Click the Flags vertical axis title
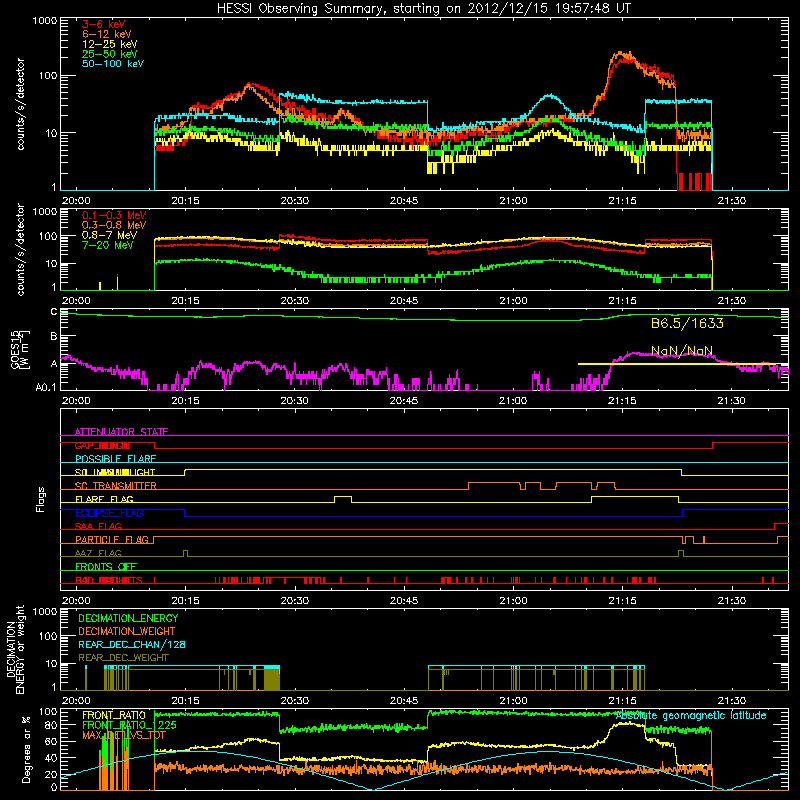Screen dimensions: 800x800 point(41,499)
